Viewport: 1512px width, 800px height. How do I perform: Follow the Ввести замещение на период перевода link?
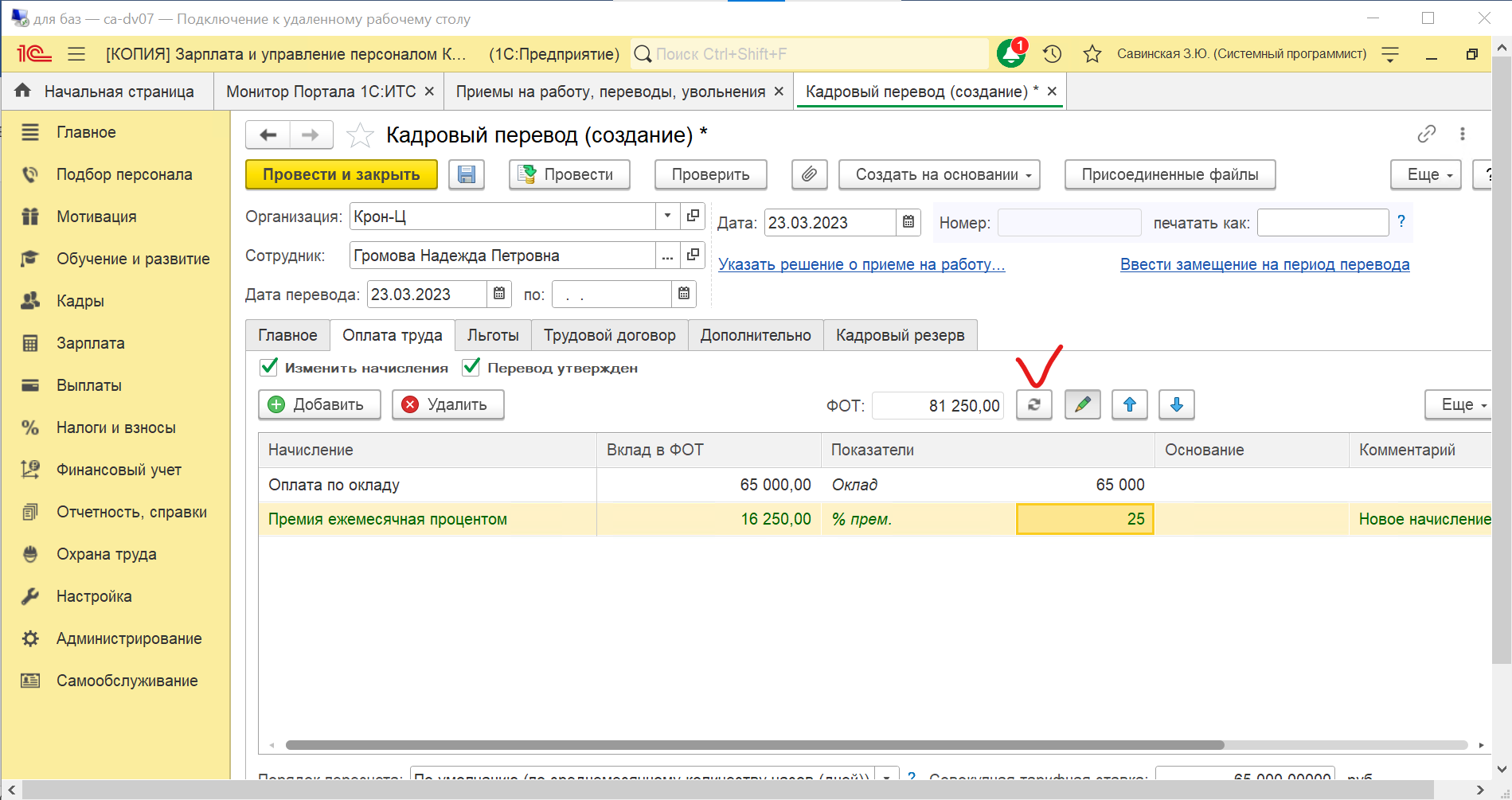[x=1264, y=264]
